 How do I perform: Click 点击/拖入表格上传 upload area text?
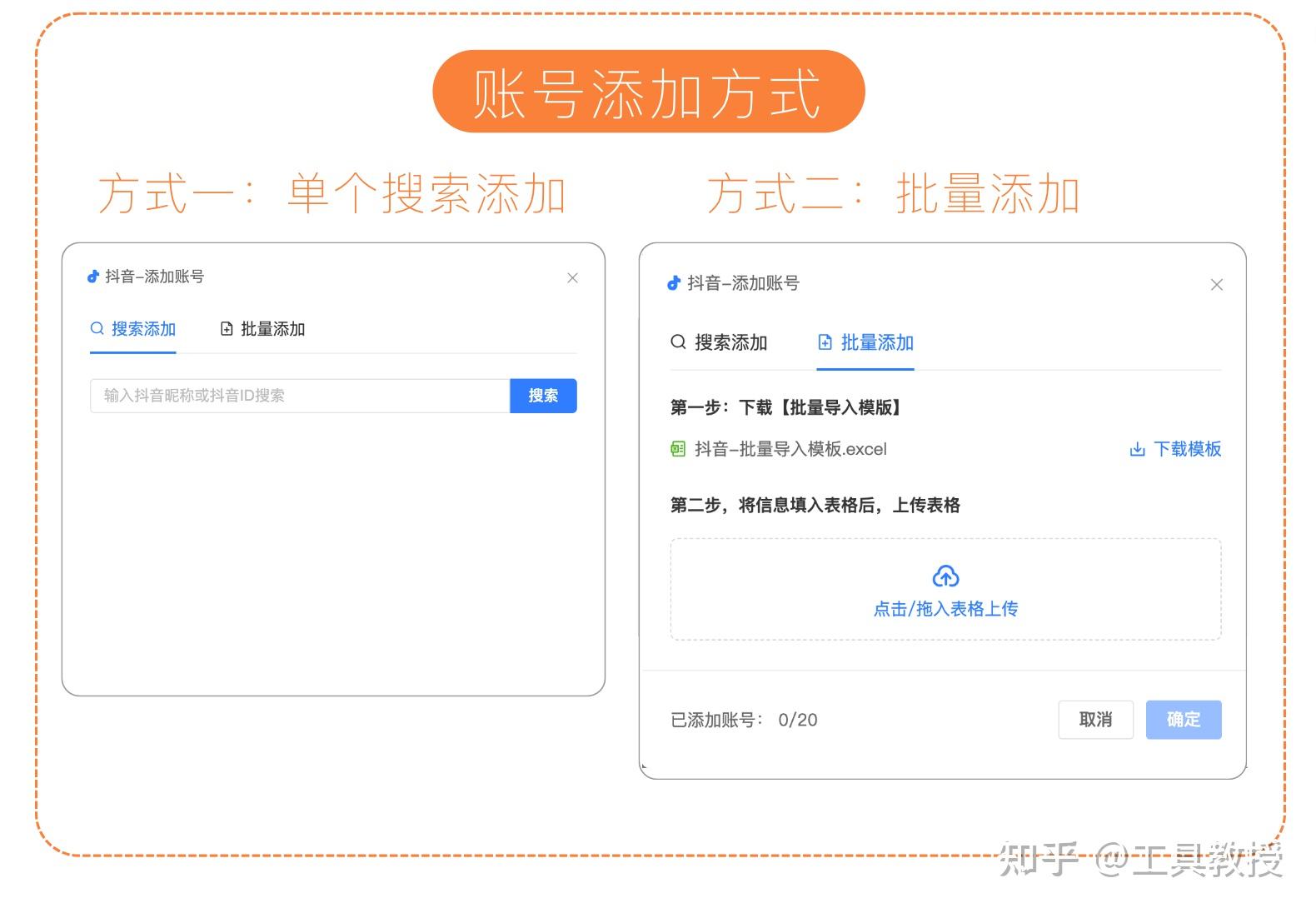coord(945,609)
